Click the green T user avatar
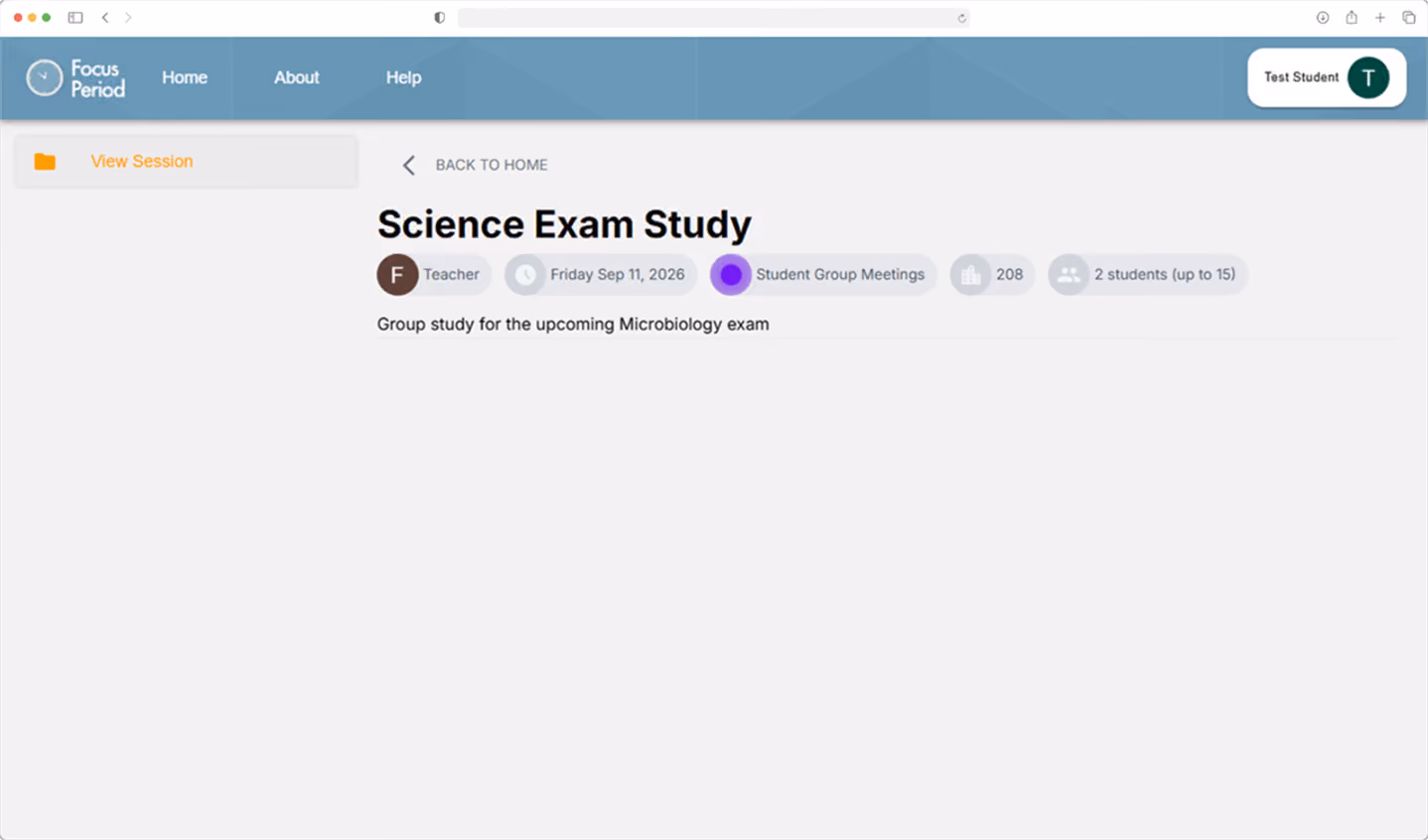The height and width of the screenshot is (840, 1428). (x=1368, y=77)
